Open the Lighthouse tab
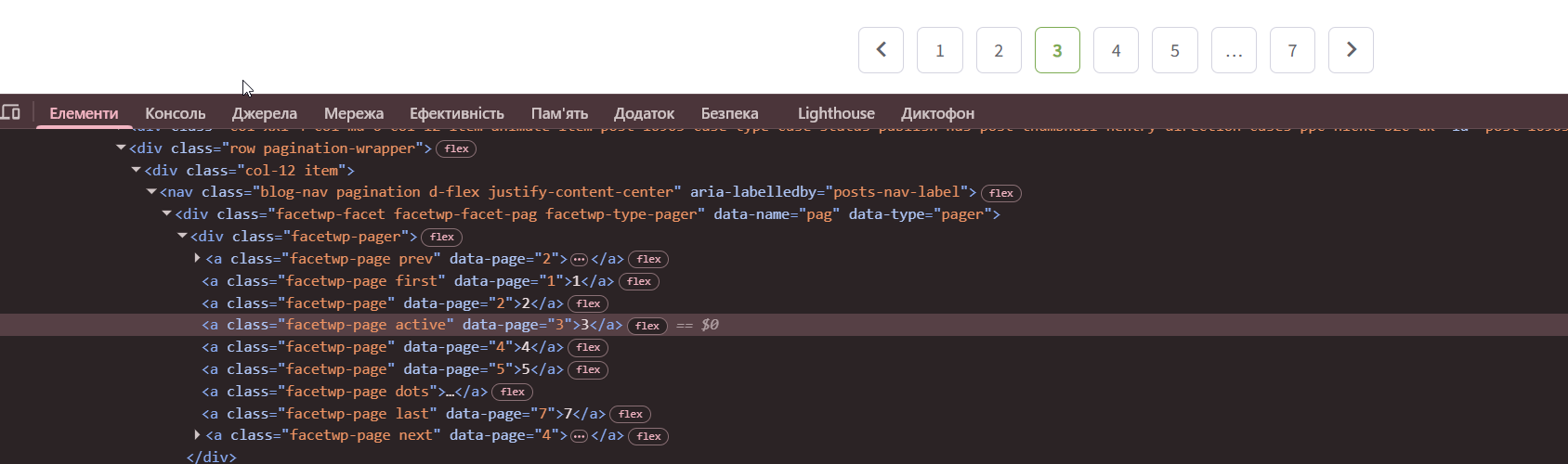The width and height of the screenshot is (1568, 464). coord(836,113)
